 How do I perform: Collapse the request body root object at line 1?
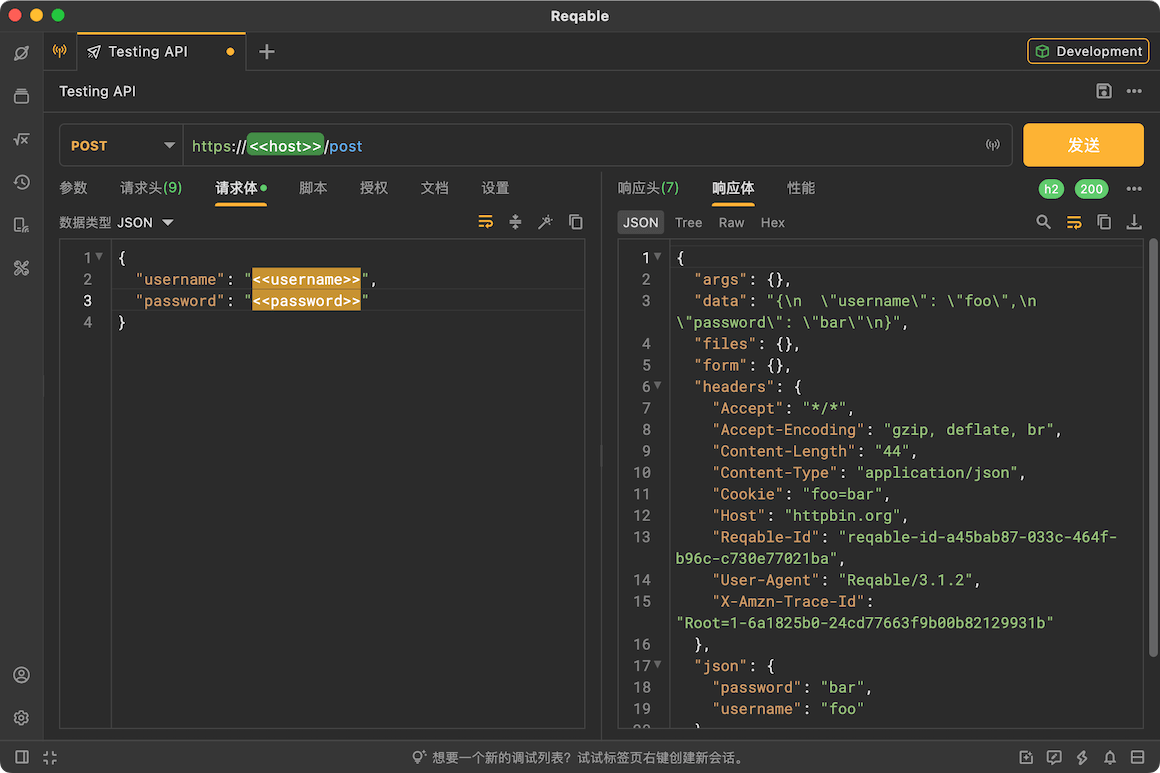pos(99,257)
